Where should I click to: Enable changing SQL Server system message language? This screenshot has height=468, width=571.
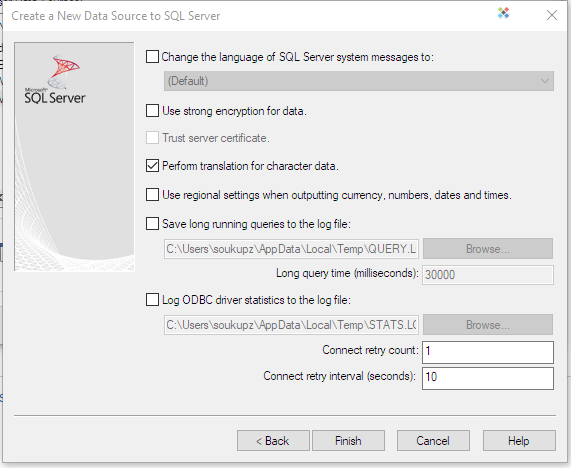[x=152, y=57]
